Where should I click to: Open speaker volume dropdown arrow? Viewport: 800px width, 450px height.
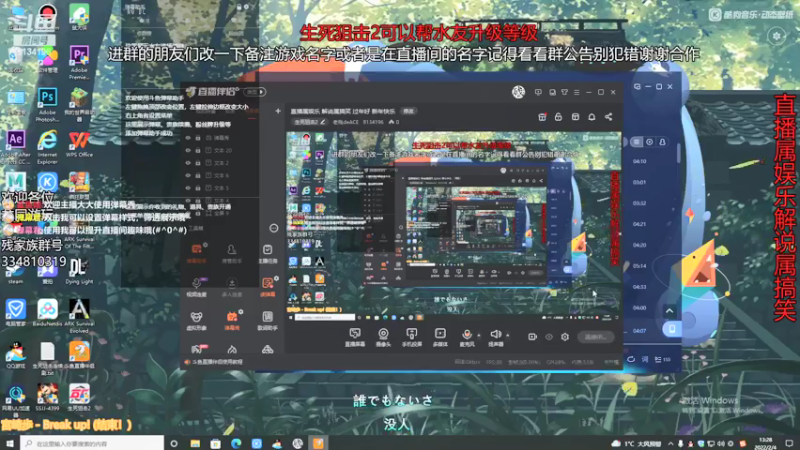[x=508, y=335]
